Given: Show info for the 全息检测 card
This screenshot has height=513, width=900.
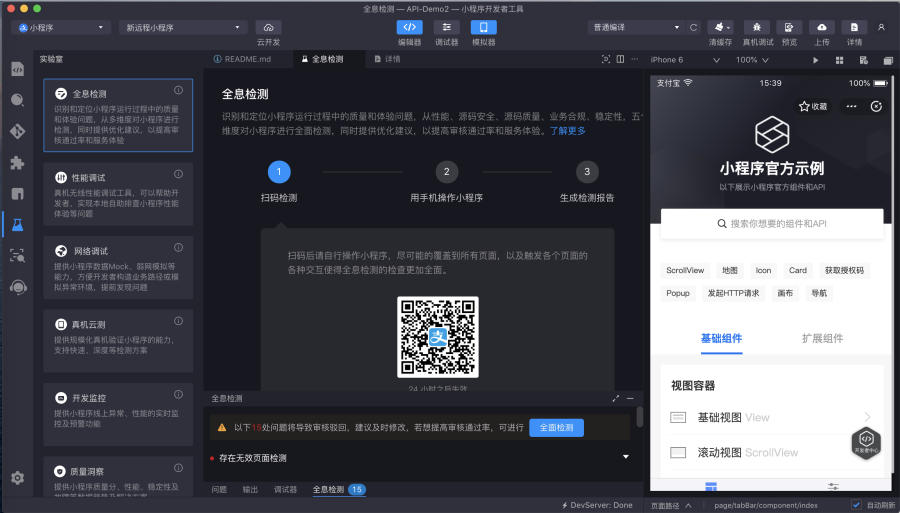Looking at the screenshot, I should point(179,90).
